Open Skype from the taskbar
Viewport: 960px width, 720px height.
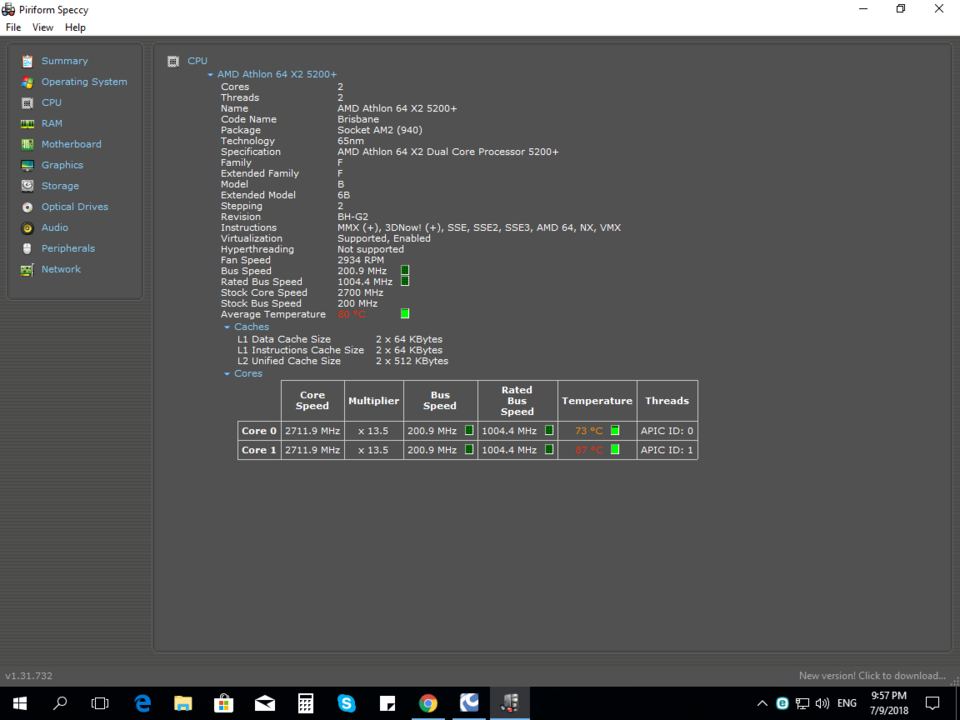(347, 703)
